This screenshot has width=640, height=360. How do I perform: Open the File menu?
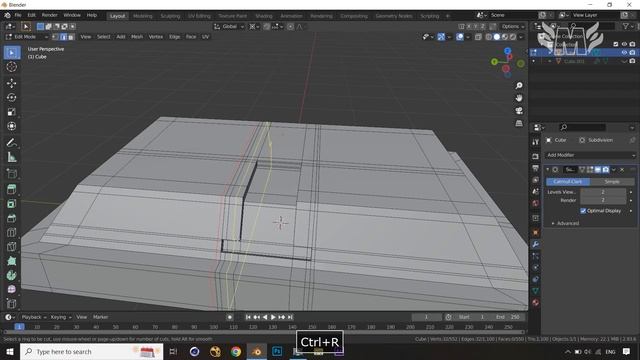[18, 15]
